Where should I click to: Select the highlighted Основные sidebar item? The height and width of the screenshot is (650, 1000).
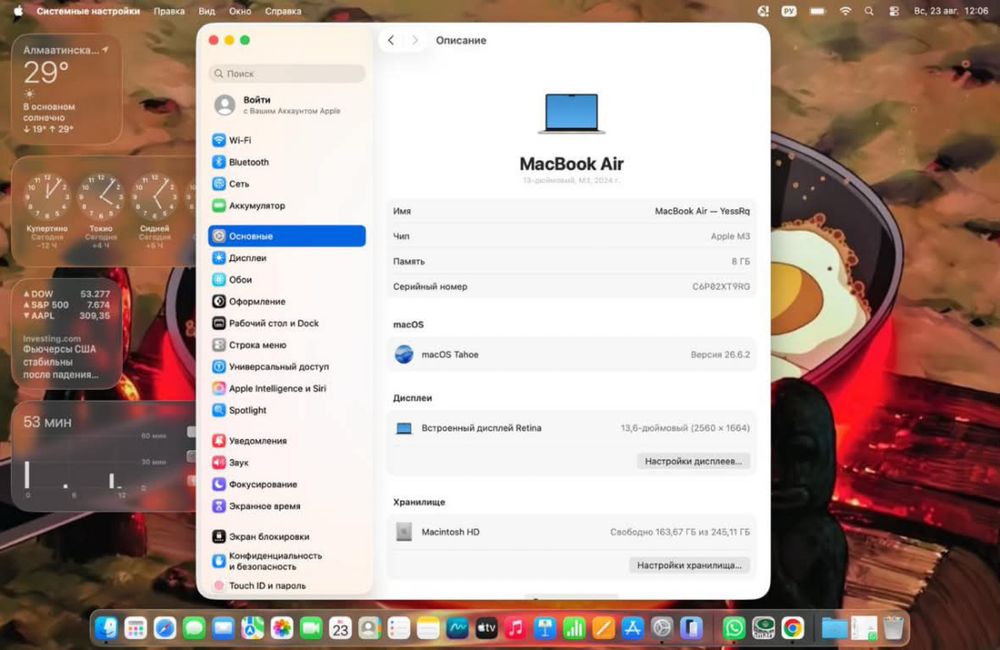point(286,236)
